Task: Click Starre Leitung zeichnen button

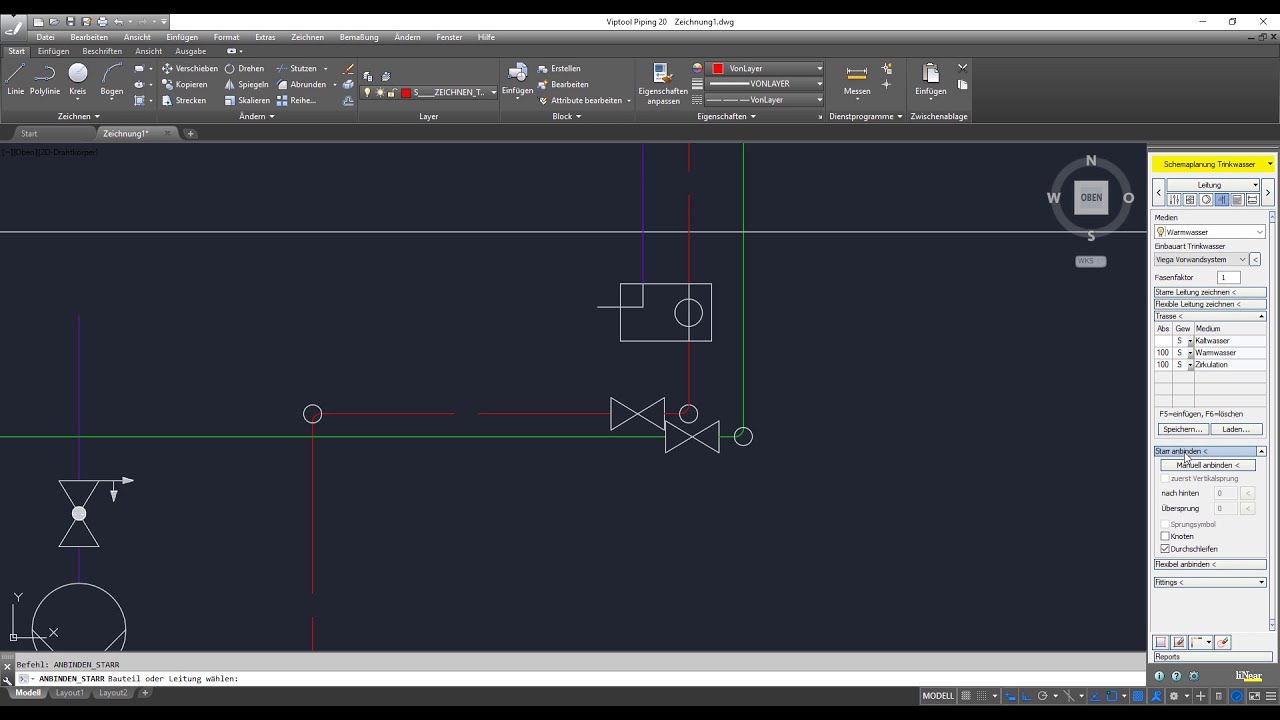Action: [1210, 292]
